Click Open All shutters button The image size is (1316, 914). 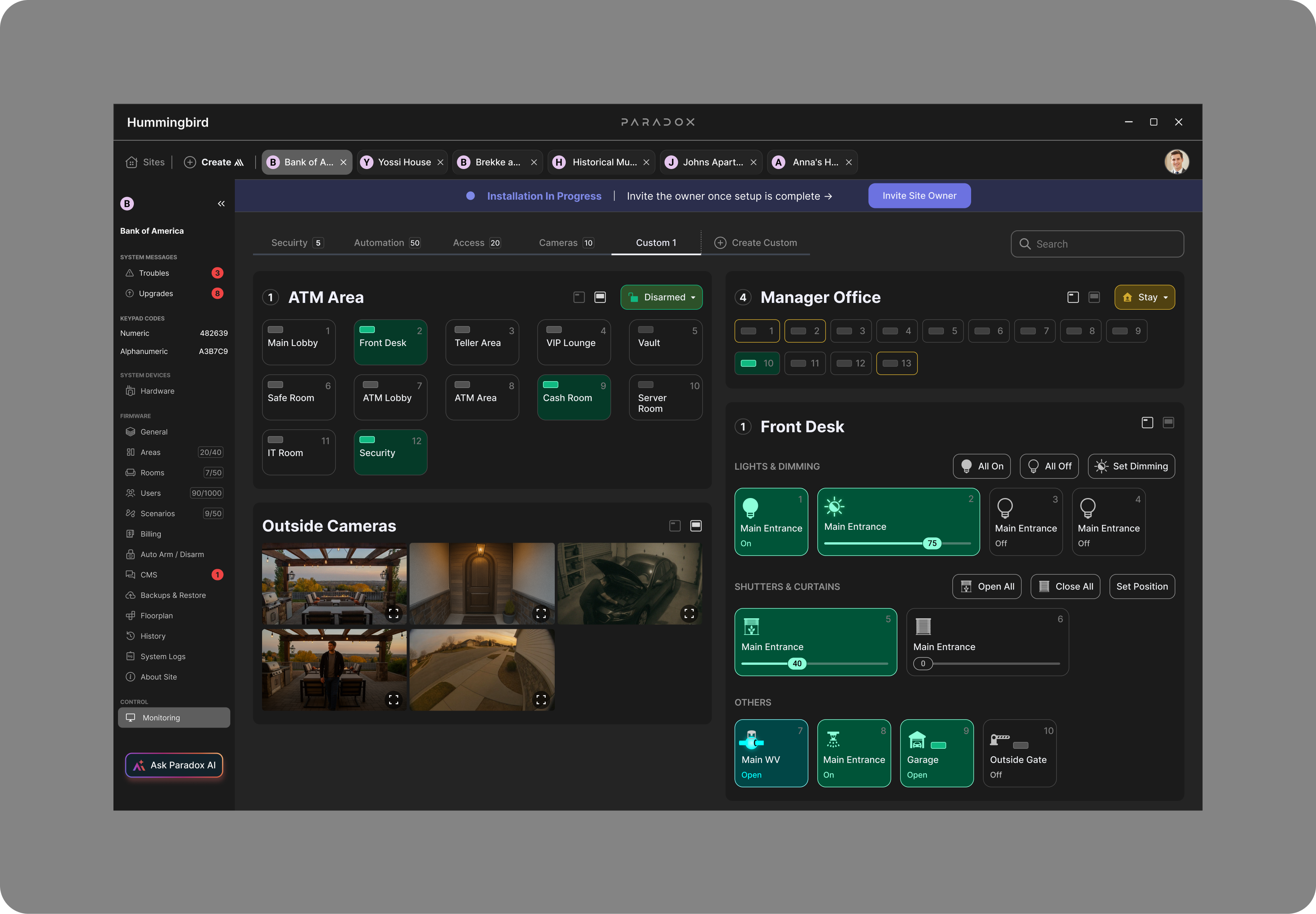[x=987, y=587]
